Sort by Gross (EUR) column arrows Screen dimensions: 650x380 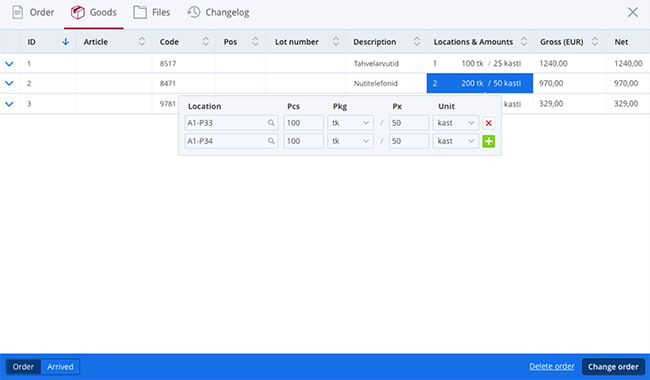point(595,41)
